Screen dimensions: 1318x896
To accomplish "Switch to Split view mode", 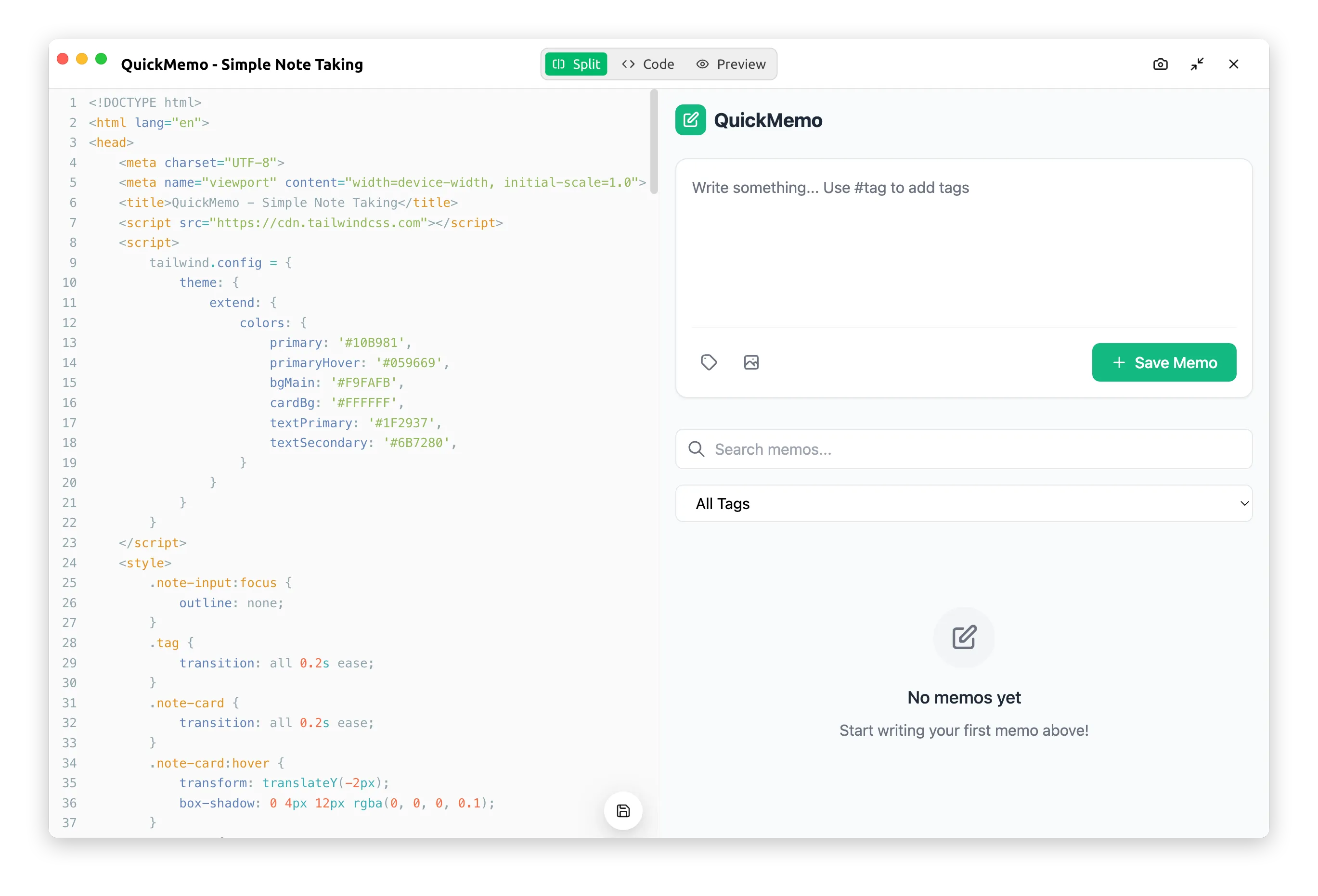I will tap(576, 64).
